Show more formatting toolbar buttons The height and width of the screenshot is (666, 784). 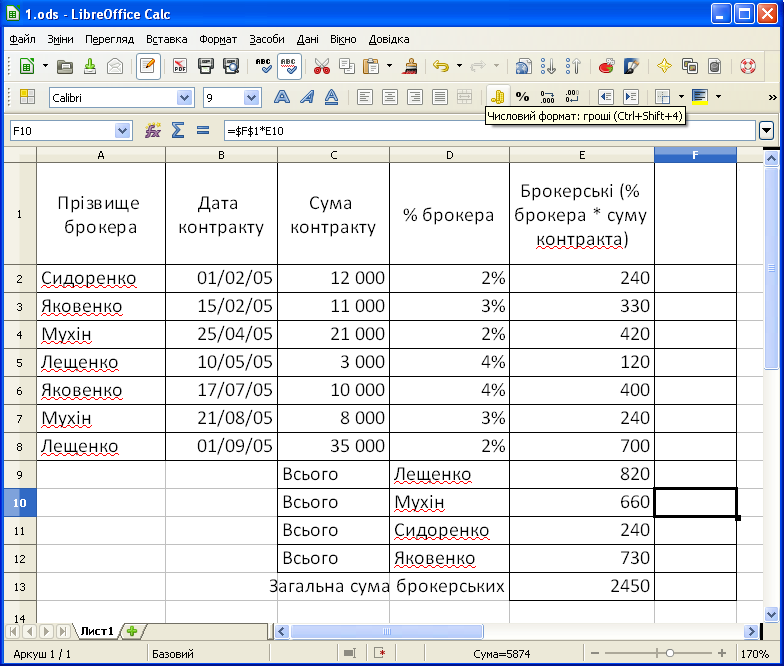[772, 97]
